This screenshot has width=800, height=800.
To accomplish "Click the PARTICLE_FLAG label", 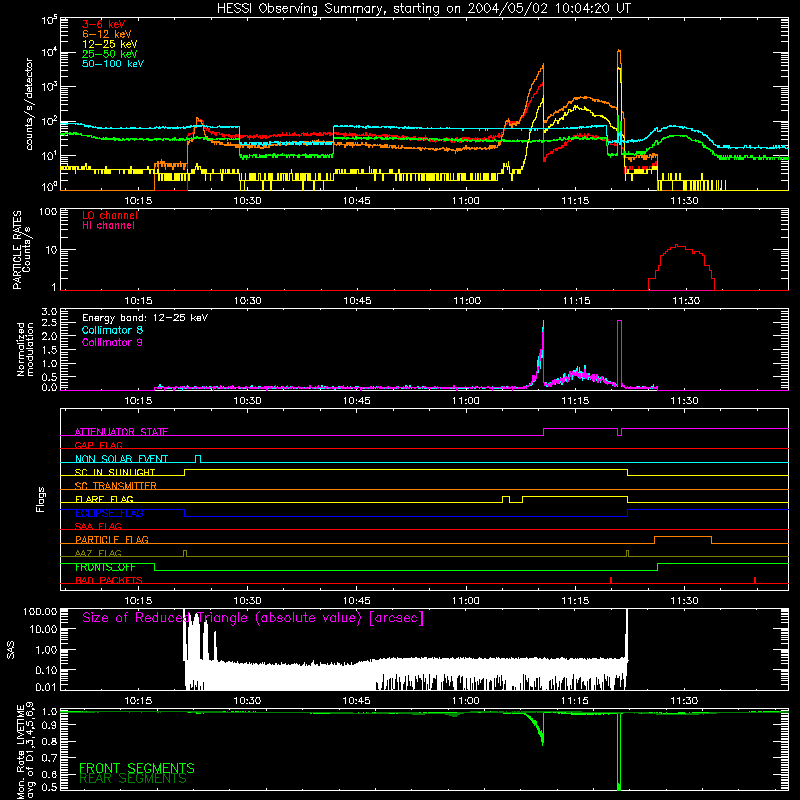I will point(112,539).
